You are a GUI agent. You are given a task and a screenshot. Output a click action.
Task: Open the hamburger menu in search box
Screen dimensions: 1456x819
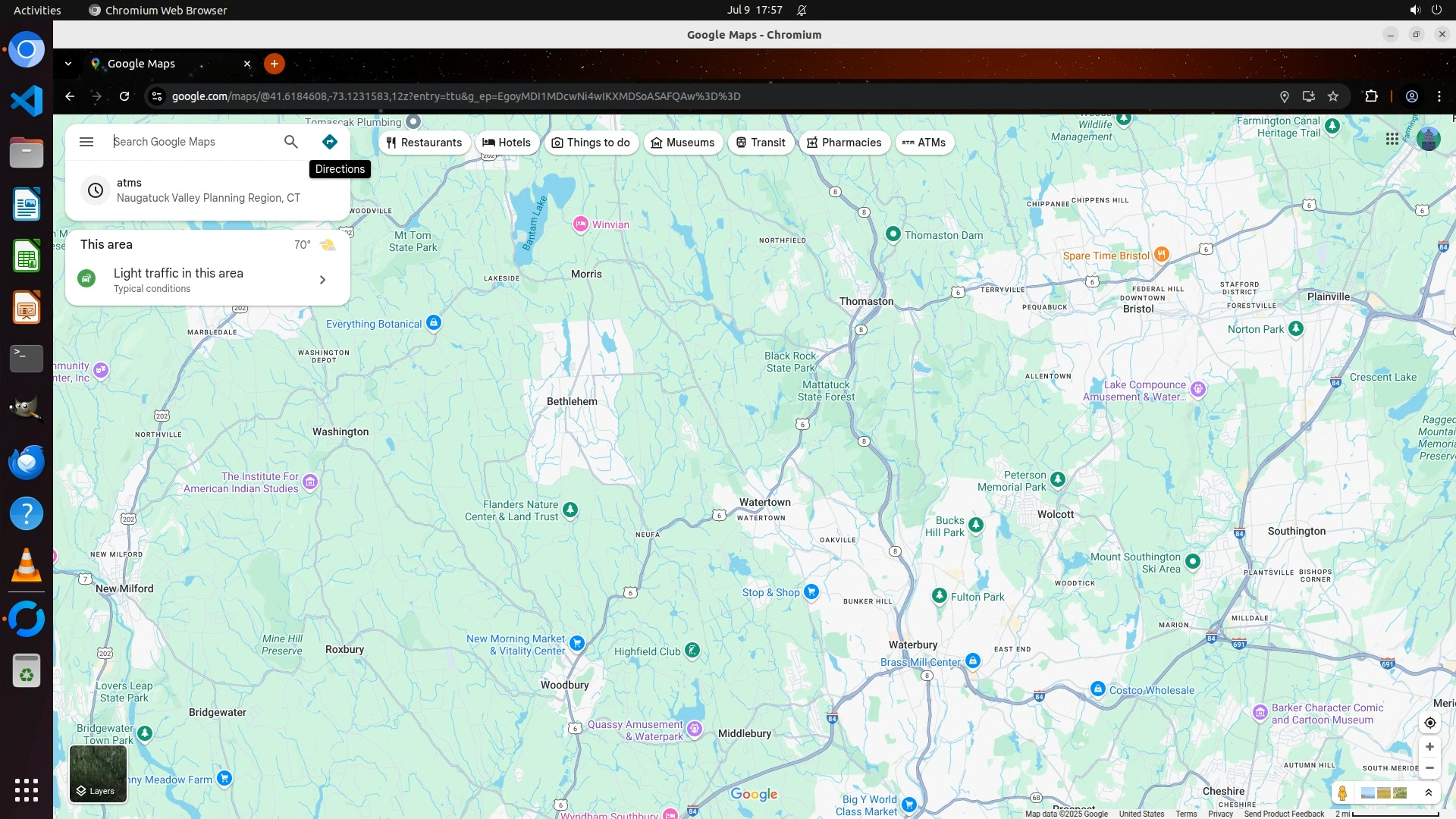click(x=86, y=142)
